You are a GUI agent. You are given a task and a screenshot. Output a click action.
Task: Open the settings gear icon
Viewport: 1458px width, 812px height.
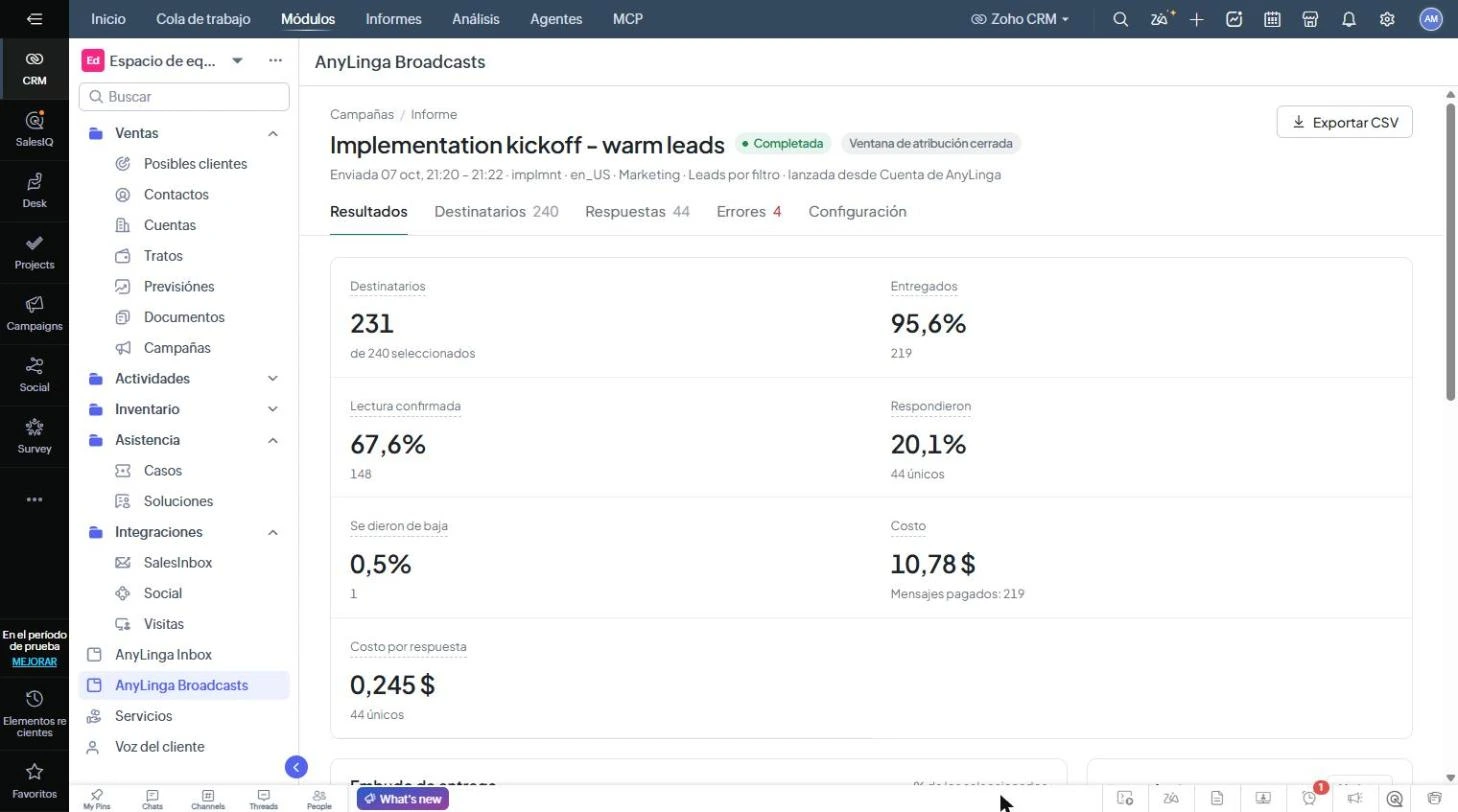coord(1387,19)
